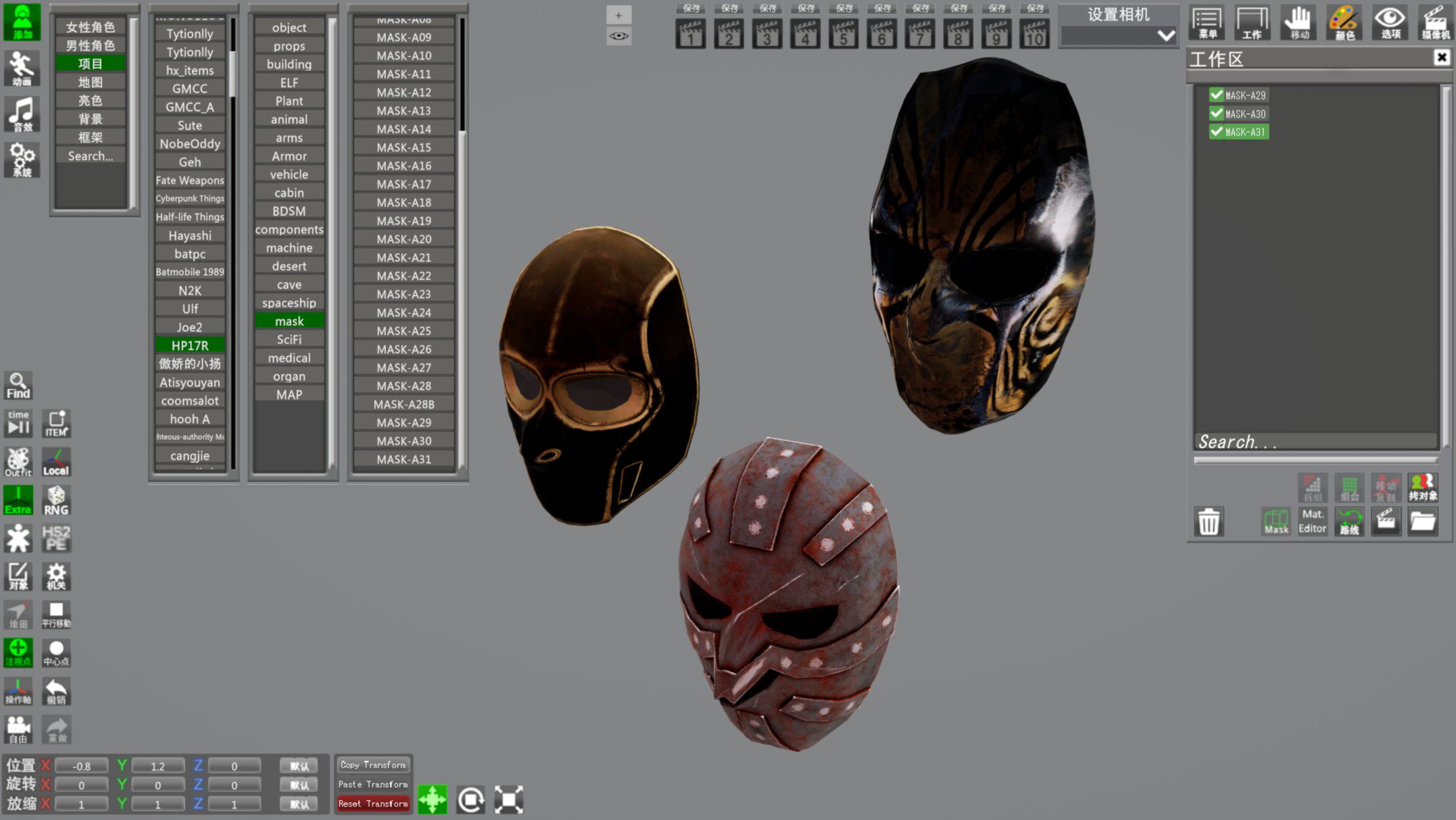Expand the camera settings dropdown arrow
Image resolution: width=1456 pixels, height=820 pixels.
[1166, 35]
